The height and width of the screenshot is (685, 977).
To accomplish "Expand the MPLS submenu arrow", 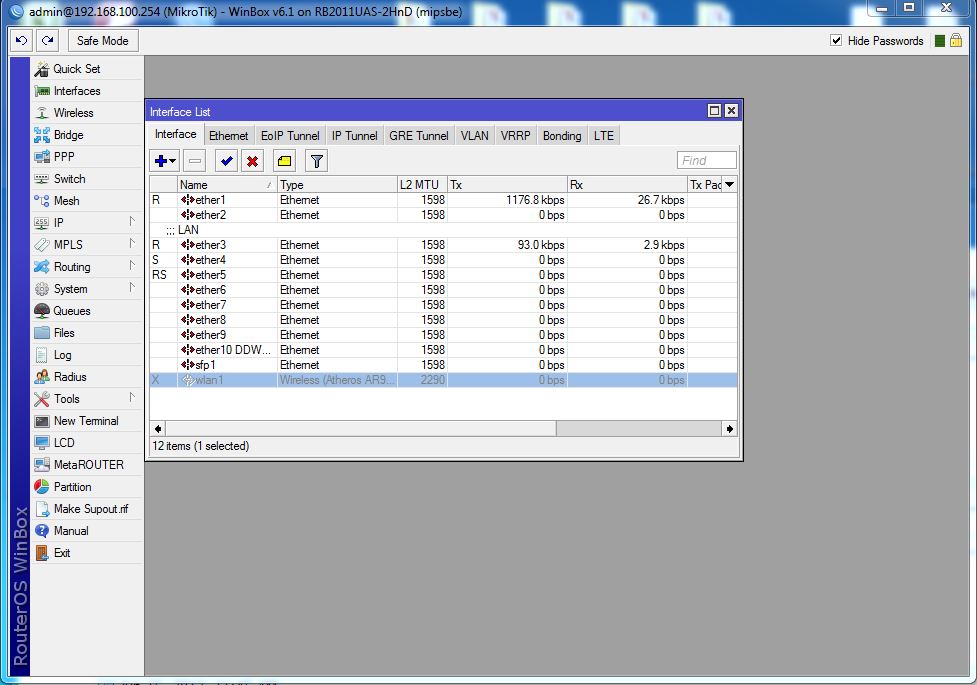I will [132, 244].
